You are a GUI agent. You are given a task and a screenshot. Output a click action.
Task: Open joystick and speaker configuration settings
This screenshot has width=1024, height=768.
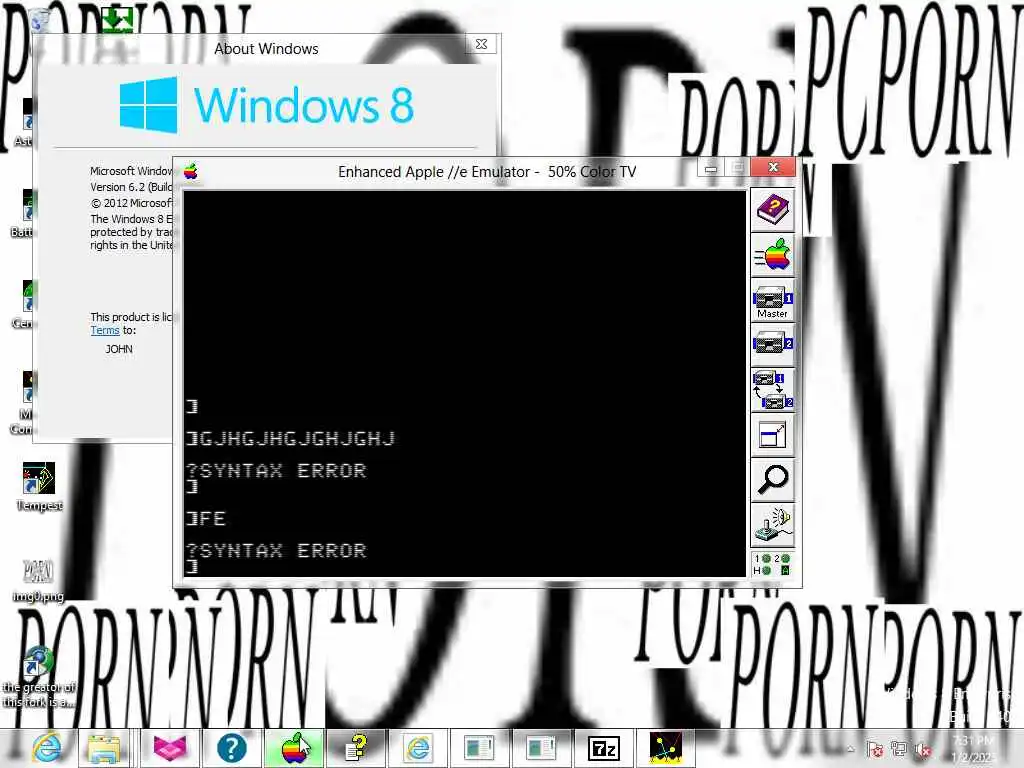(x=773, y=526)
